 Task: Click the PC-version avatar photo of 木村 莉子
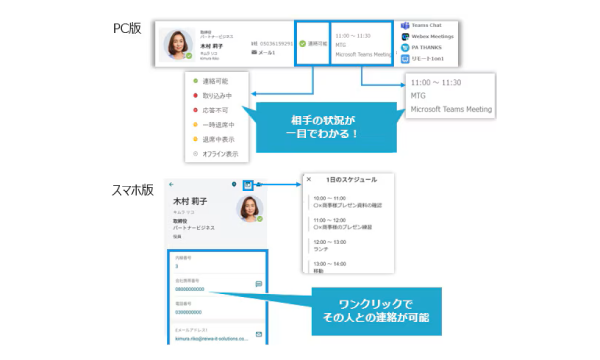[178, 44]
